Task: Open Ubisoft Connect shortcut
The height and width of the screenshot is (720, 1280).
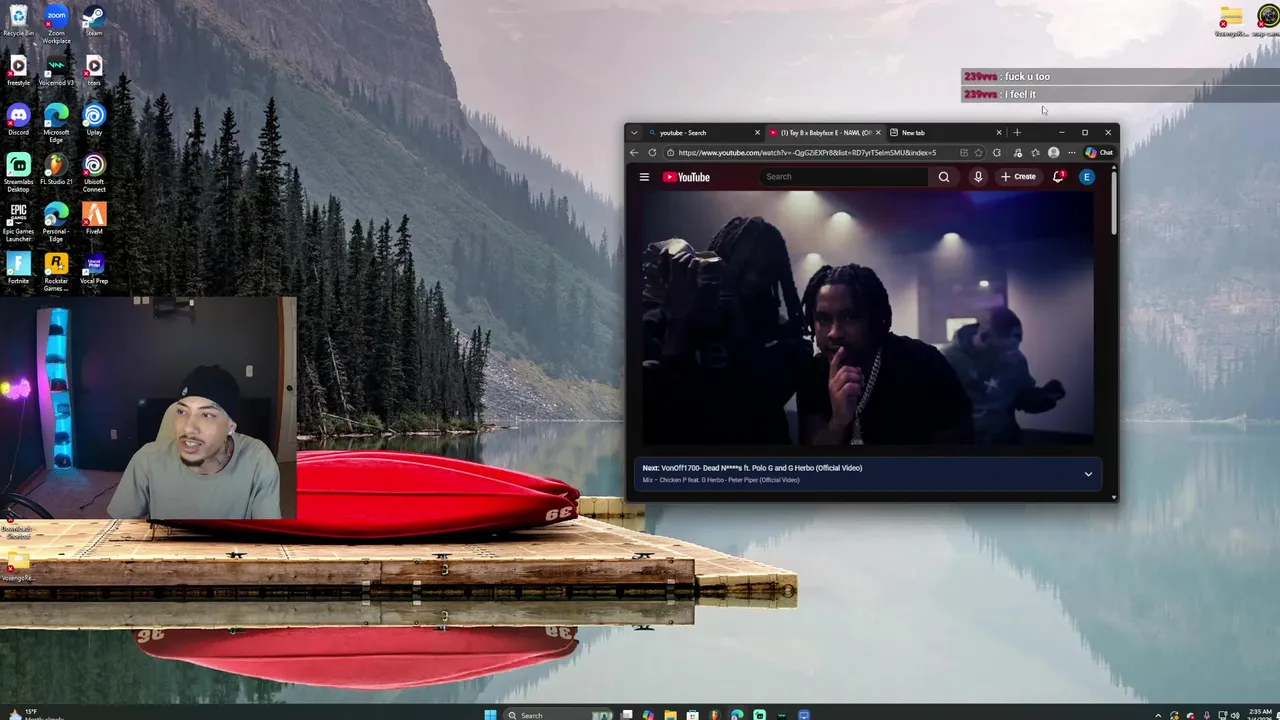Action: 93,172
